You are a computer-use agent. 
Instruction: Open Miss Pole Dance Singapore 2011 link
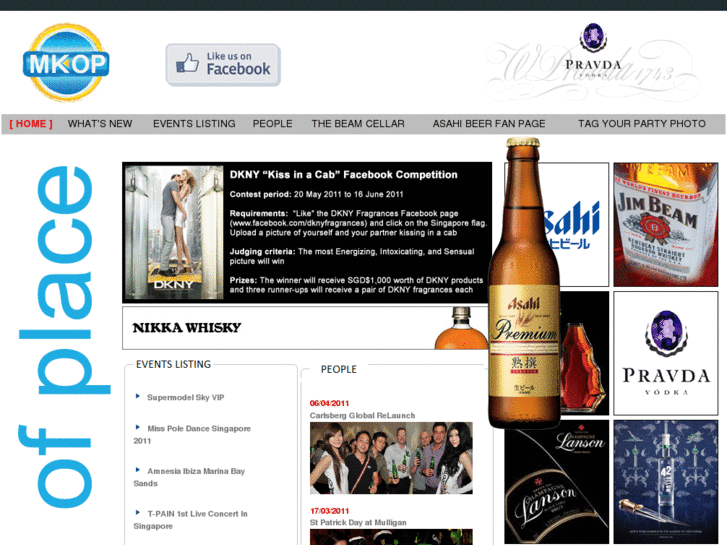pyautogui.click(x=192, y=435)
